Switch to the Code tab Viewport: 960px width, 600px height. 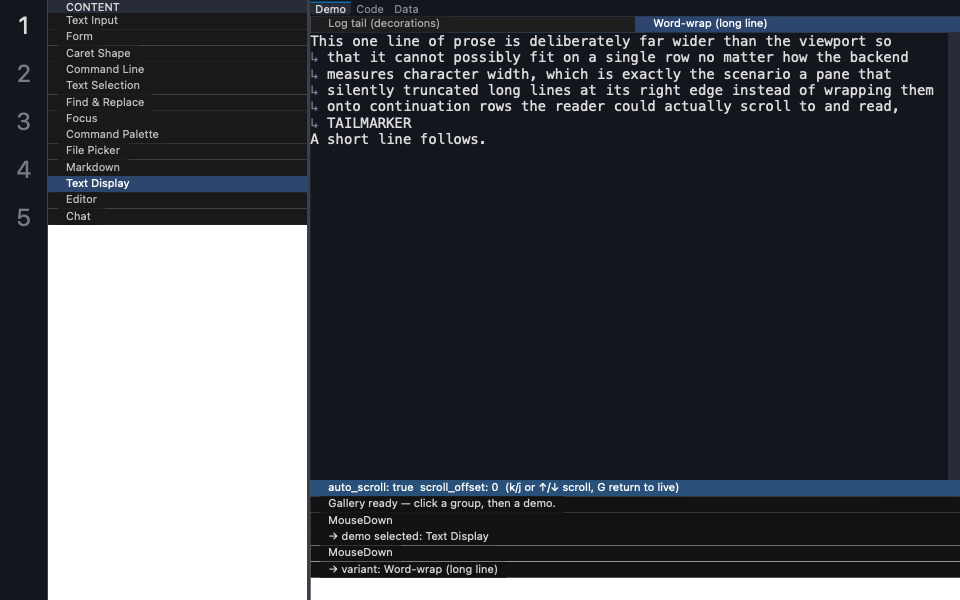point(370,9)
